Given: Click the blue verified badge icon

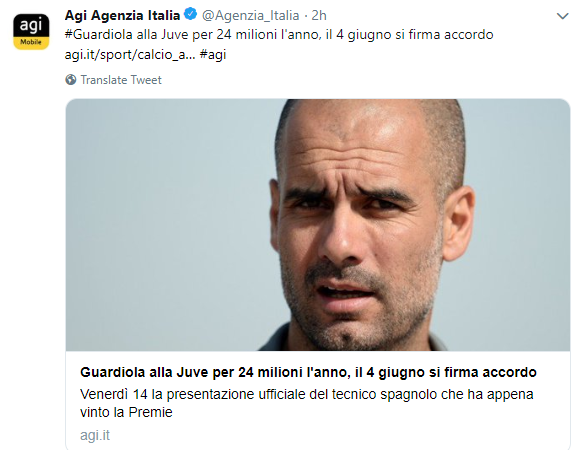Looking at the screenshot, I should pos(190,14).
